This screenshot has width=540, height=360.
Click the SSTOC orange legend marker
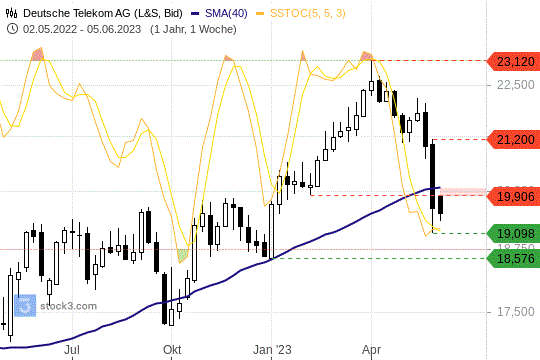pyautogui.click(x=260, y=14)
